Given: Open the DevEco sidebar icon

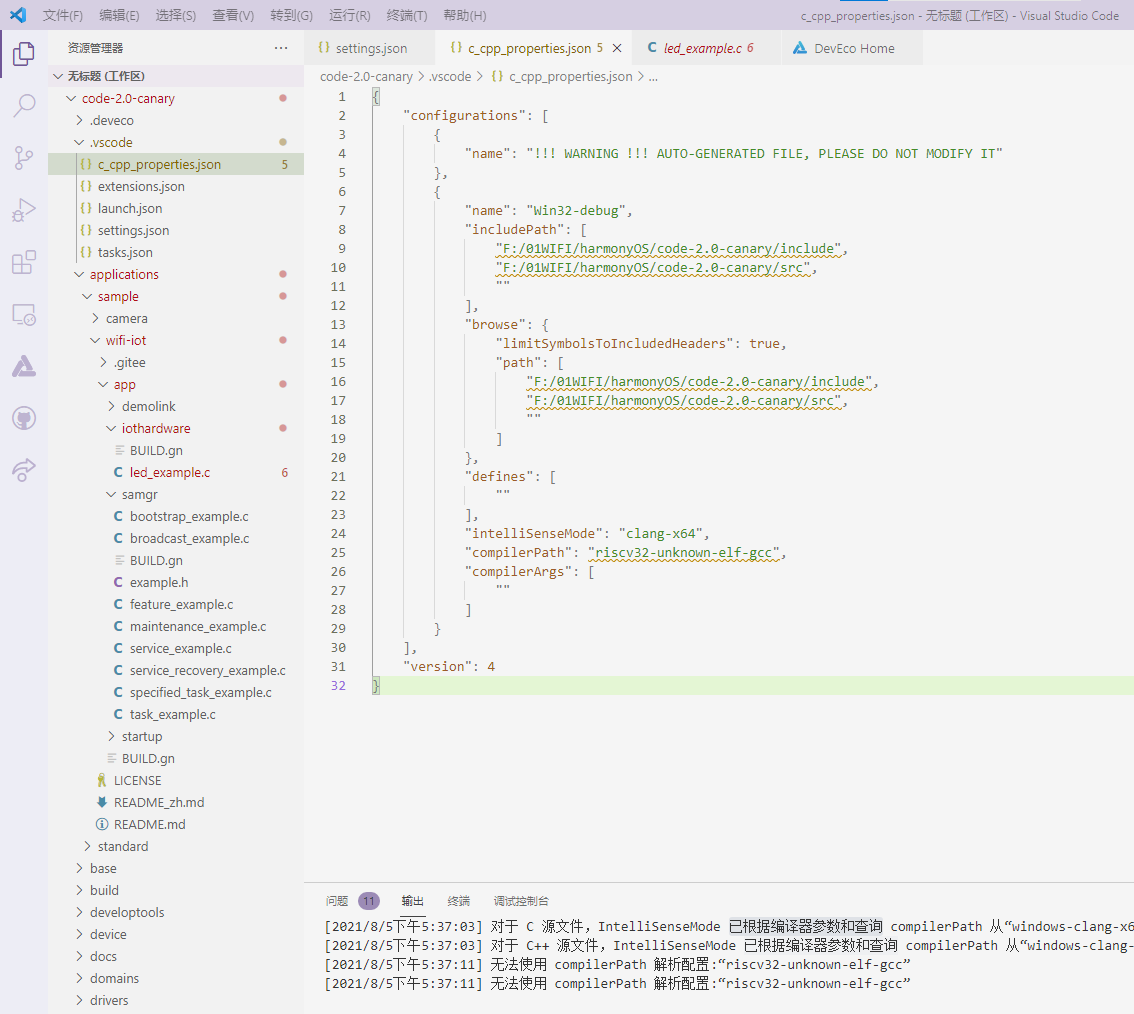Looking at the screenshot, I should point(24,366).
